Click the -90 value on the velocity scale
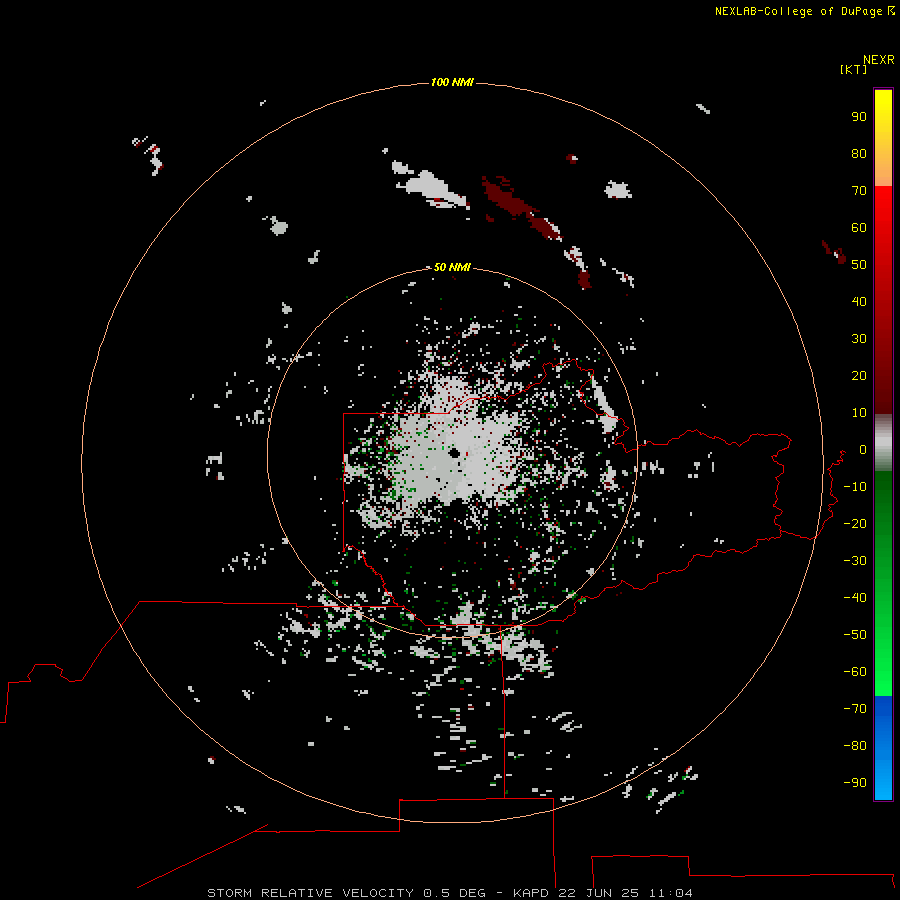Viewport: 900px width, 900px height. [855, 783]
